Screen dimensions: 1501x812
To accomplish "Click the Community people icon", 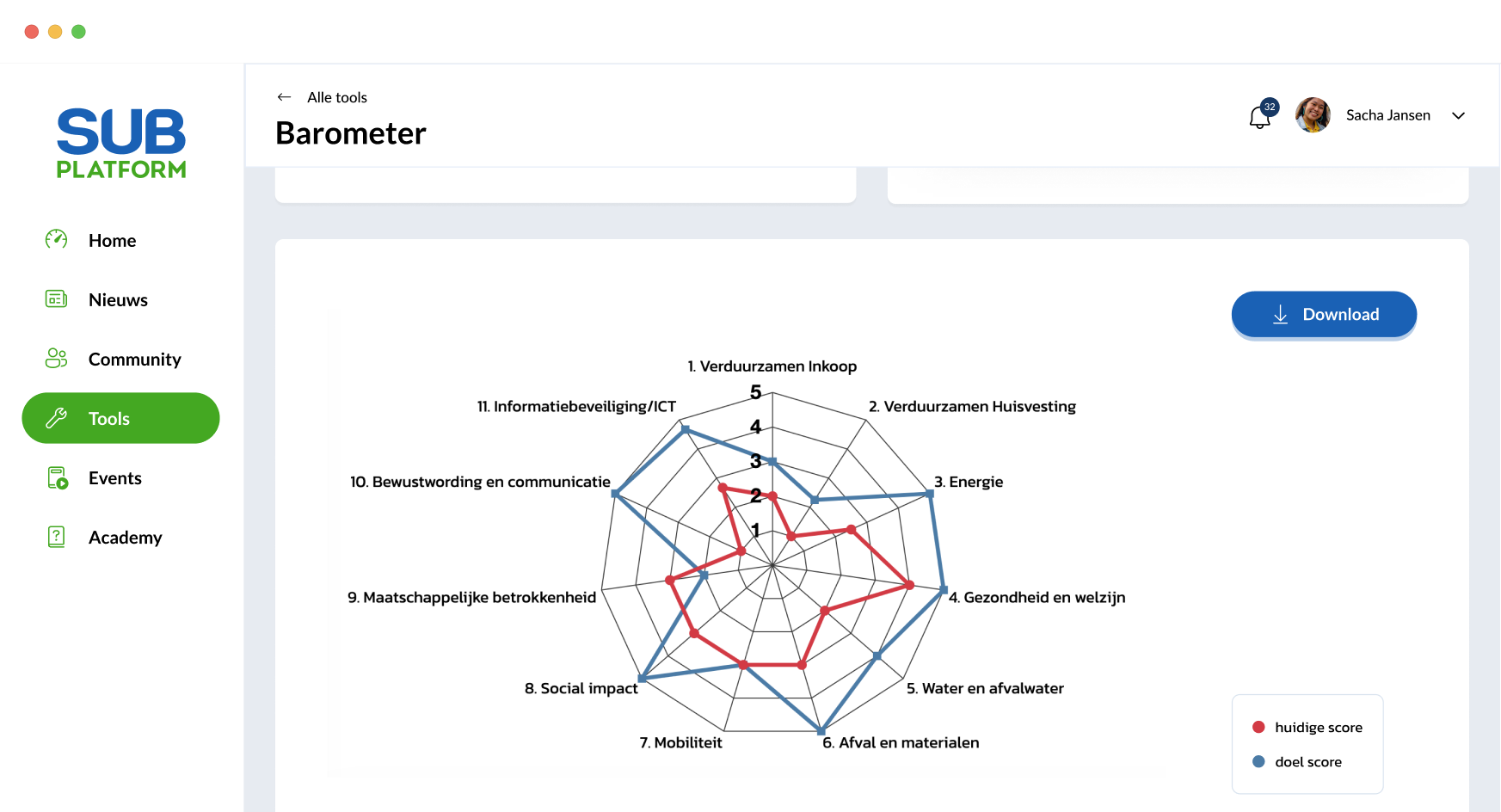I will pyautogui.click(x=56, y=359).
